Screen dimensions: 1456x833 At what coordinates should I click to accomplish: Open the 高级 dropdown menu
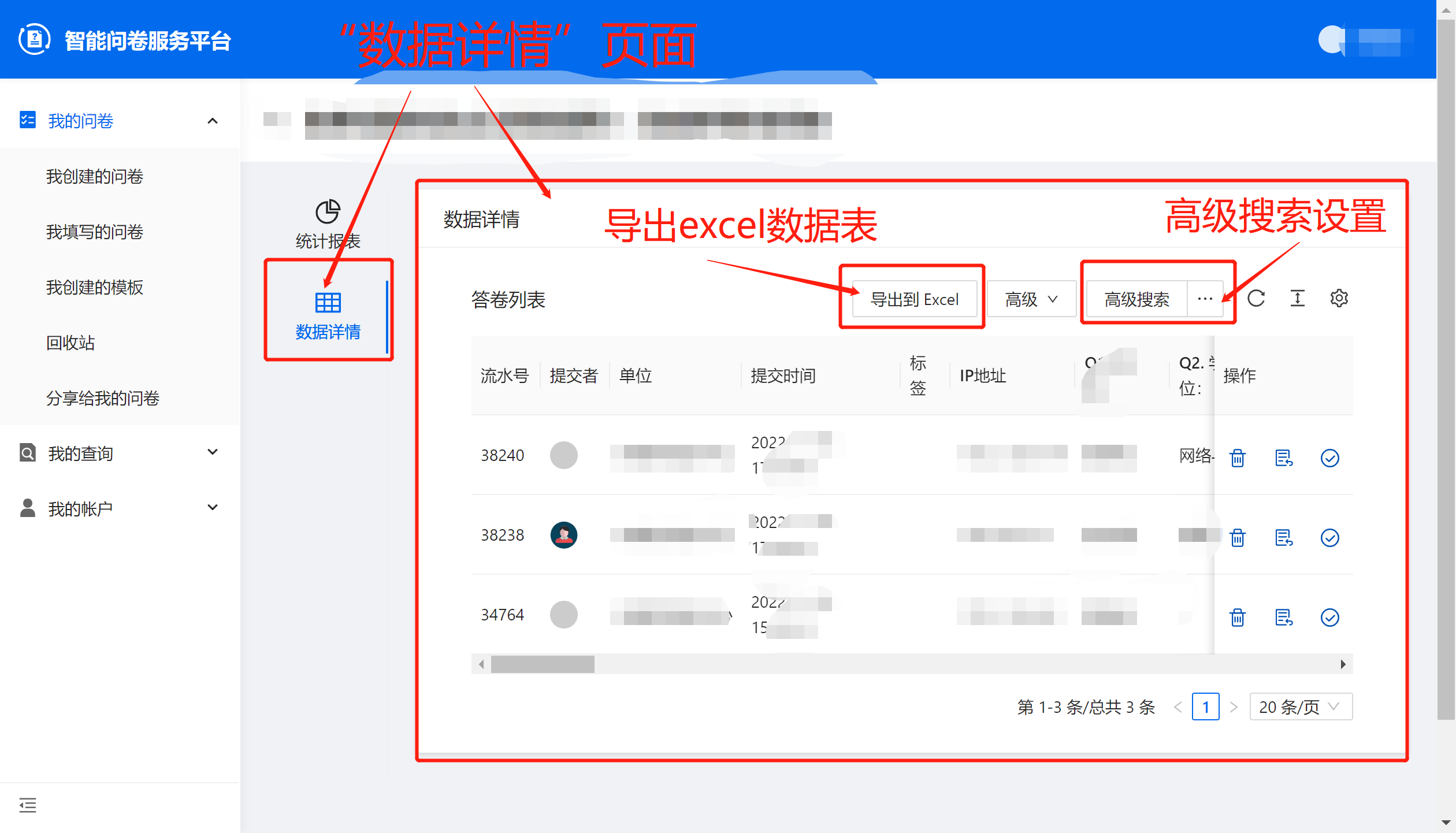pos(1031,299)
